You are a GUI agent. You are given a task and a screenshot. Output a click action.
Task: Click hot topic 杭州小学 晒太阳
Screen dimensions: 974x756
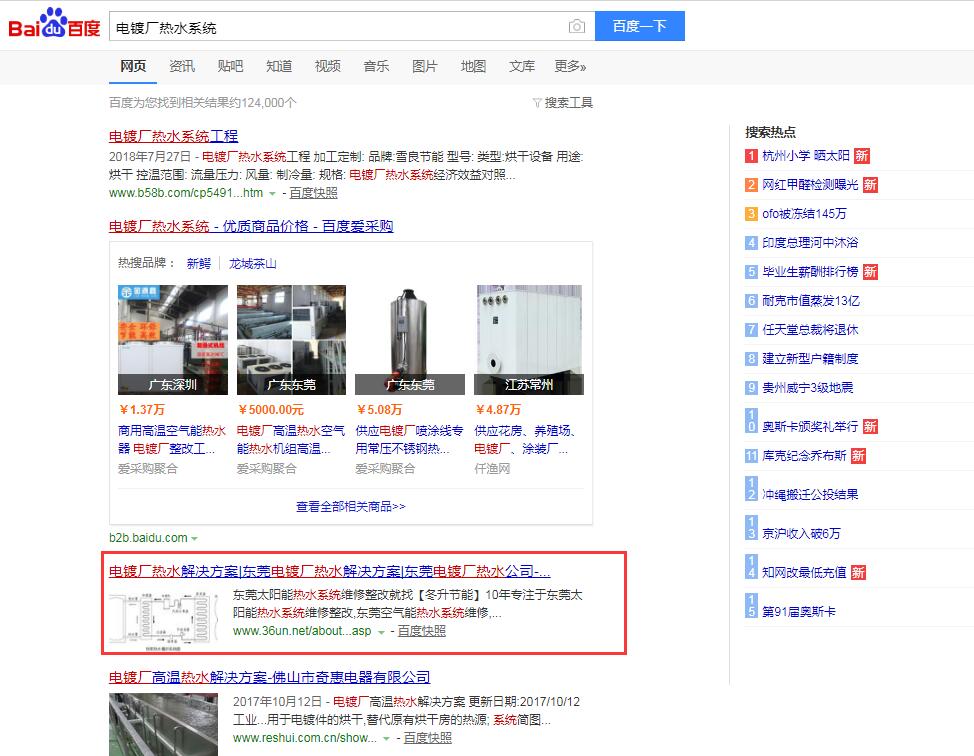[x=805, y=156]
